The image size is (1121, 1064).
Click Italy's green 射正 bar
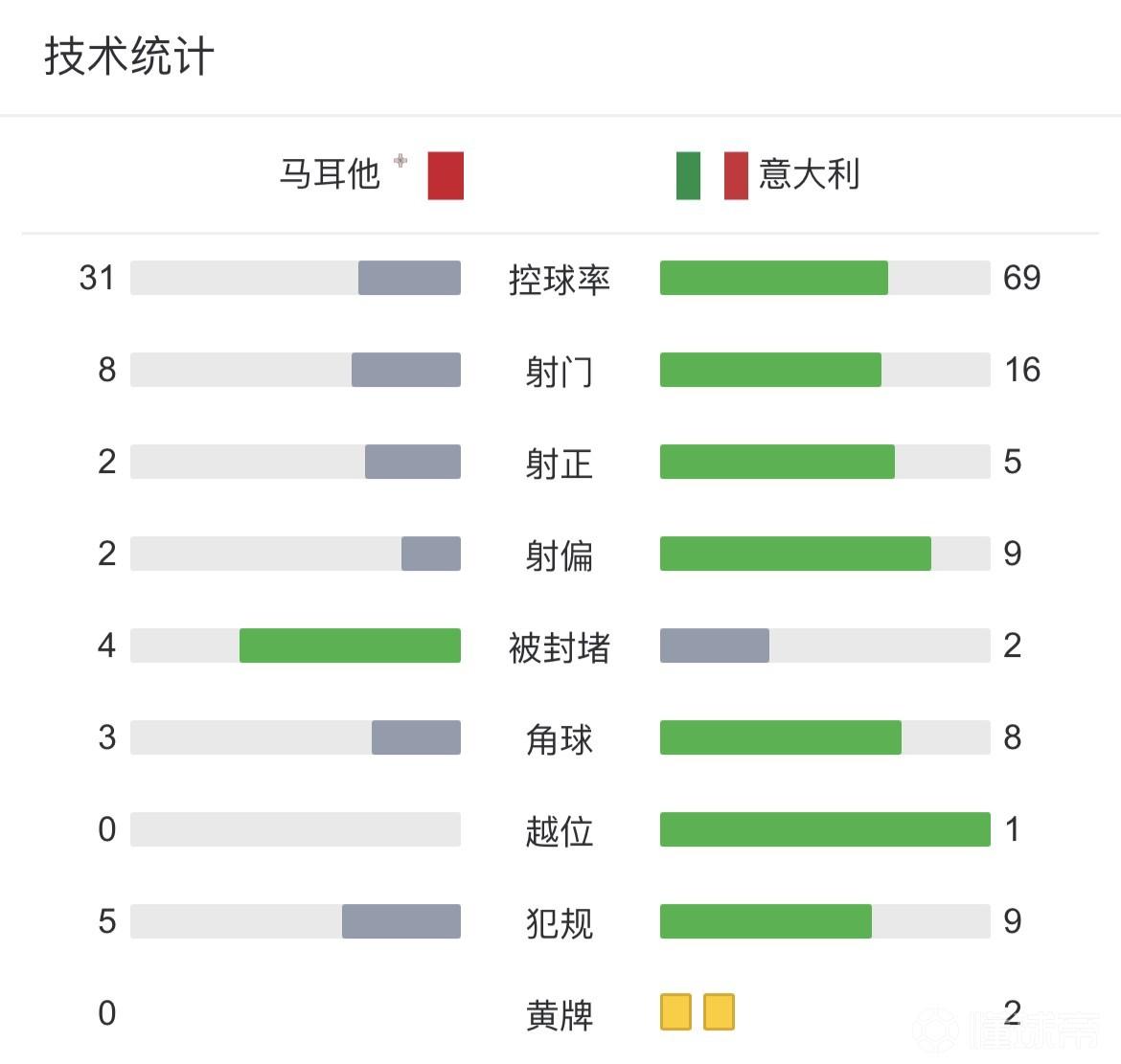pos(777,462)
